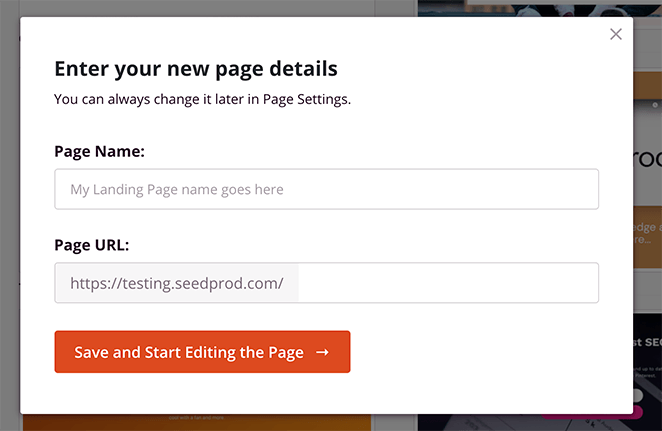This screenshot has width=662, height=431.
Task: Click the 'Page Name:' label
Action: 100,152
